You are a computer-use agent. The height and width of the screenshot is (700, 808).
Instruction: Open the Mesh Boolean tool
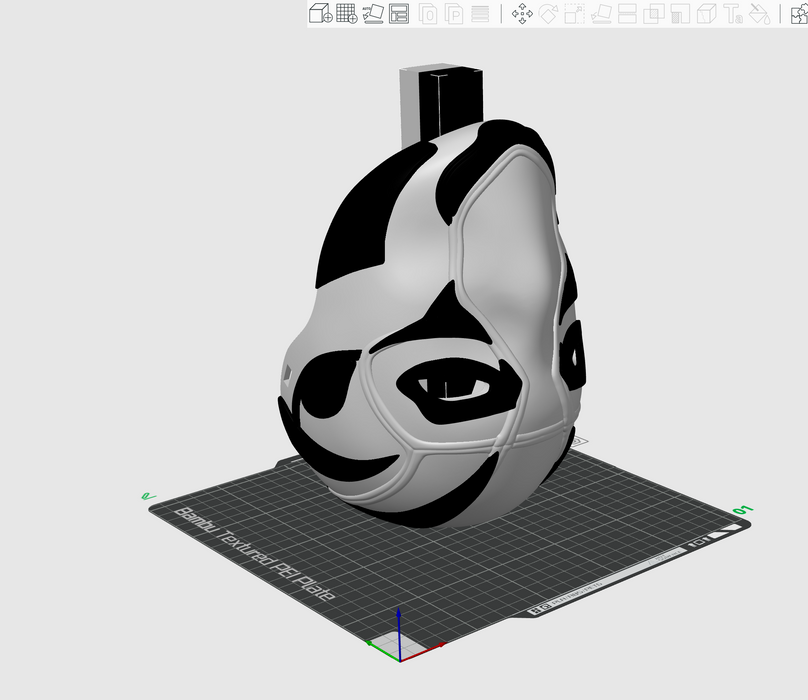(x=654, y=13)
